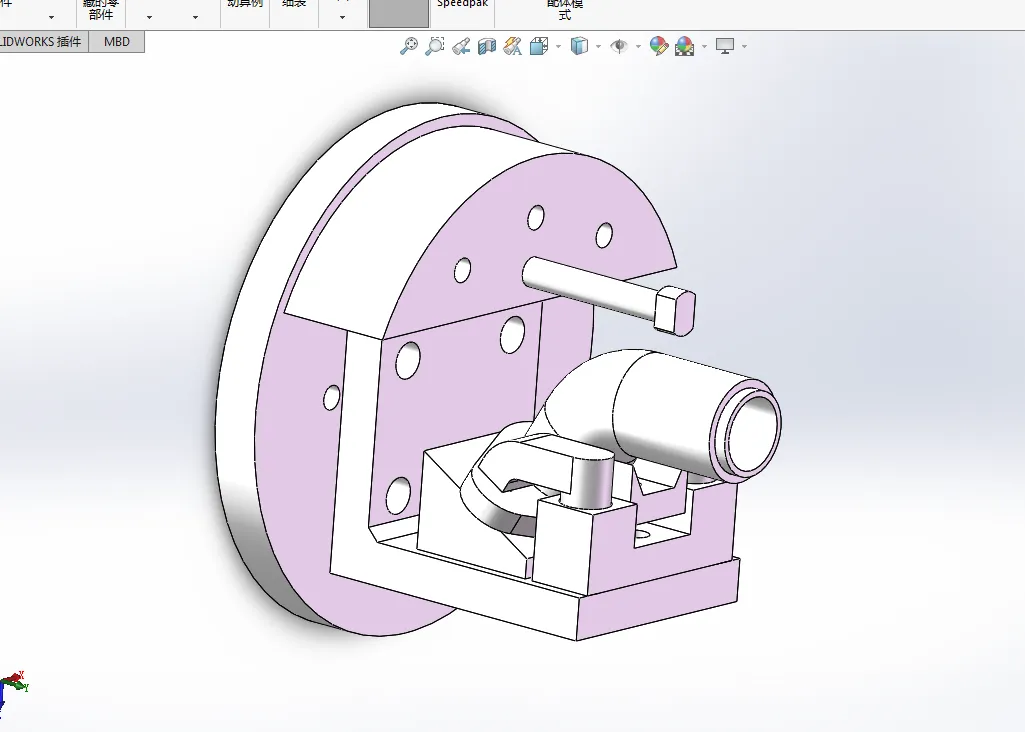Toggle Dynamic Annotation Views
This screenshot has height=732, width=1025.
[513, 46]
